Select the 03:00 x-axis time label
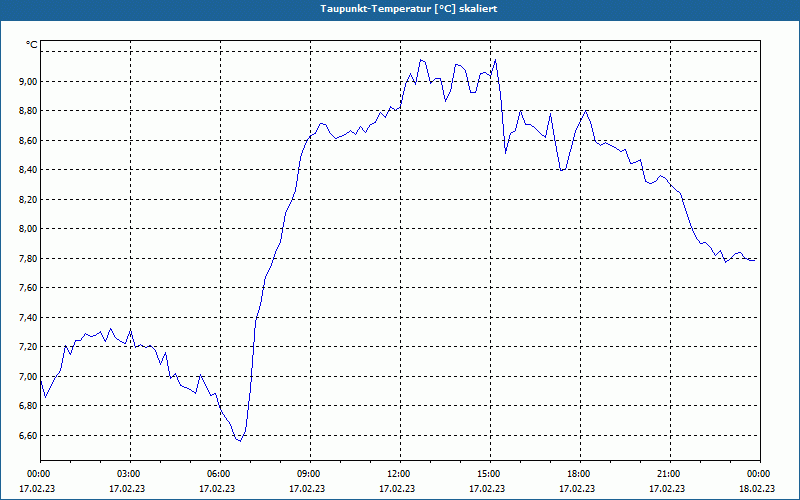The width and height of the screenshot is (800, 500). [x=130, y=474]
